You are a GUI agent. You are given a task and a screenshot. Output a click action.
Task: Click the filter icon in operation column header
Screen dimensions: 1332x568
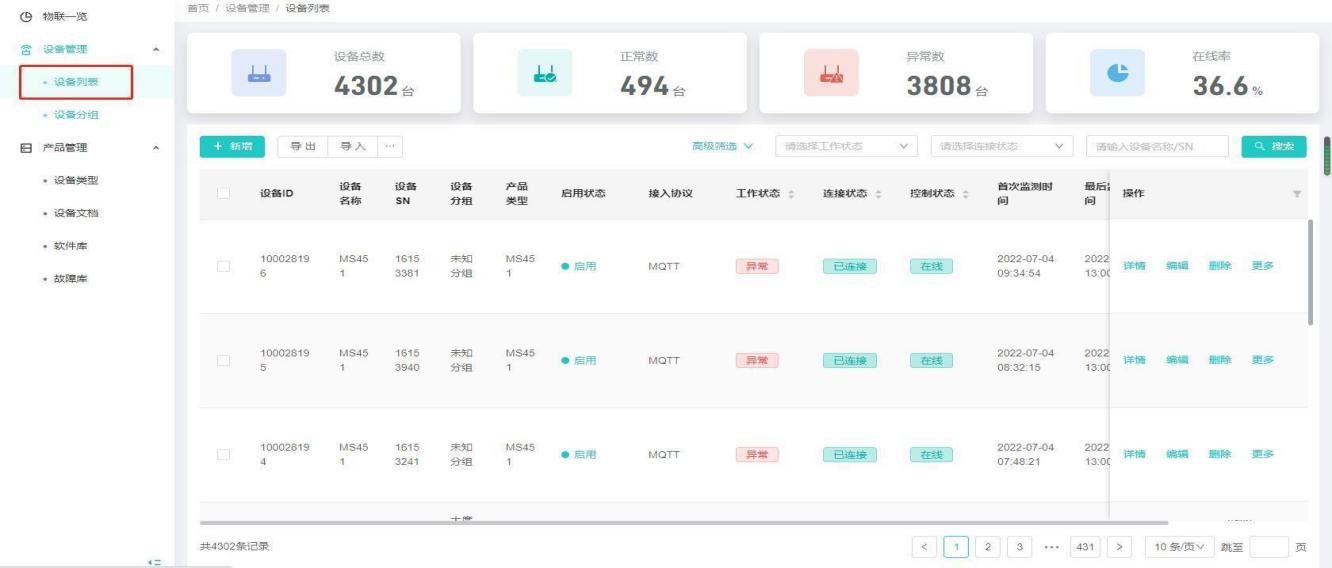coord(1297,193)
